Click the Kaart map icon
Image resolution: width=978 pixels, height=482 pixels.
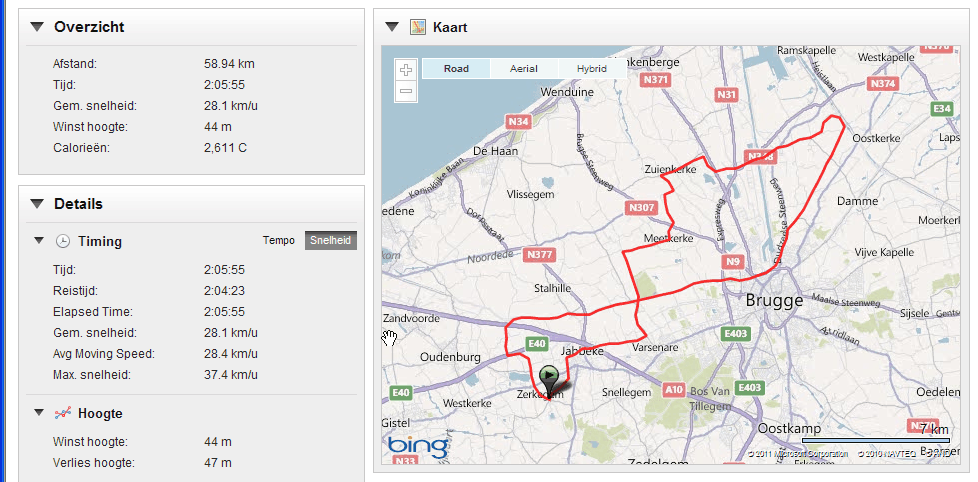[417, 27]
